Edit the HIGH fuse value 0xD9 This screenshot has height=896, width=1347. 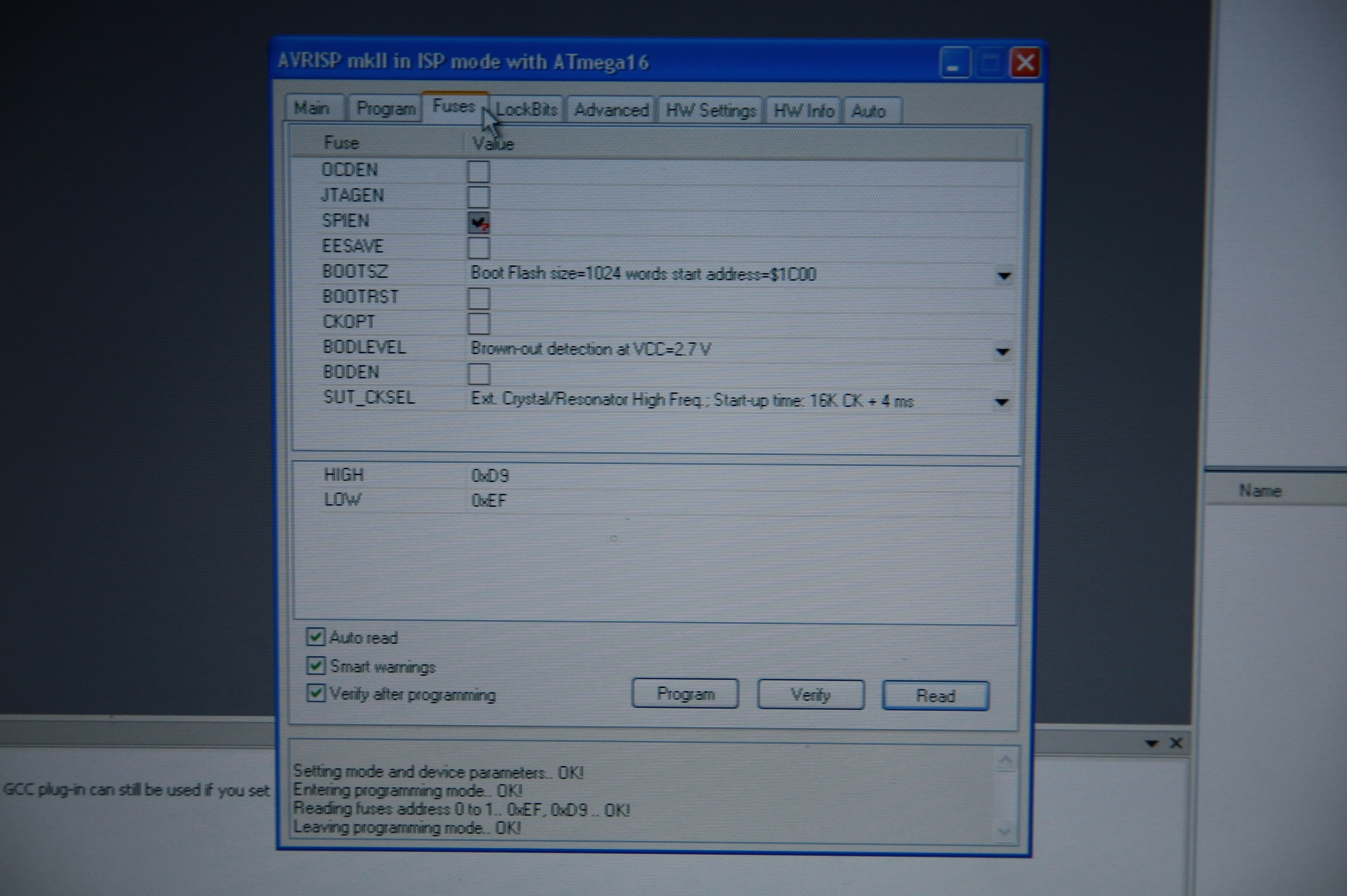[x=490, y=476]
